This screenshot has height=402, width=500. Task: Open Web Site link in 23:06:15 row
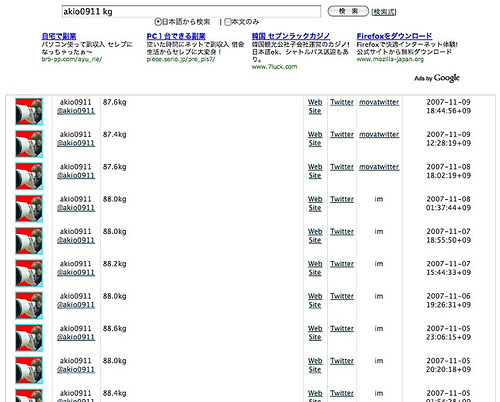(x=315, y=333)
